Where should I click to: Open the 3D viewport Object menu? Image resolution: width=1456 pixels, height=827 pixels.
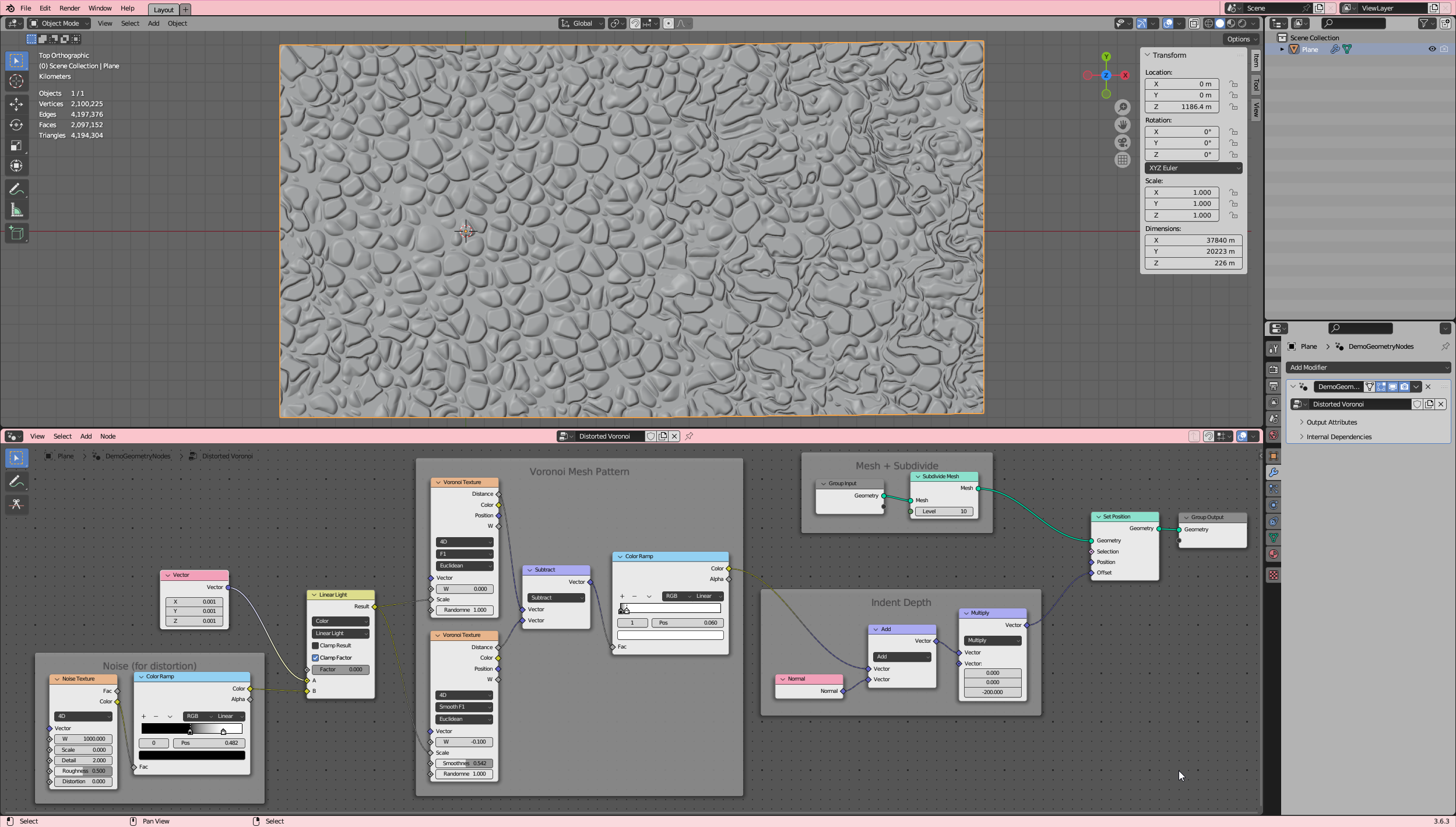coord(177,23)
